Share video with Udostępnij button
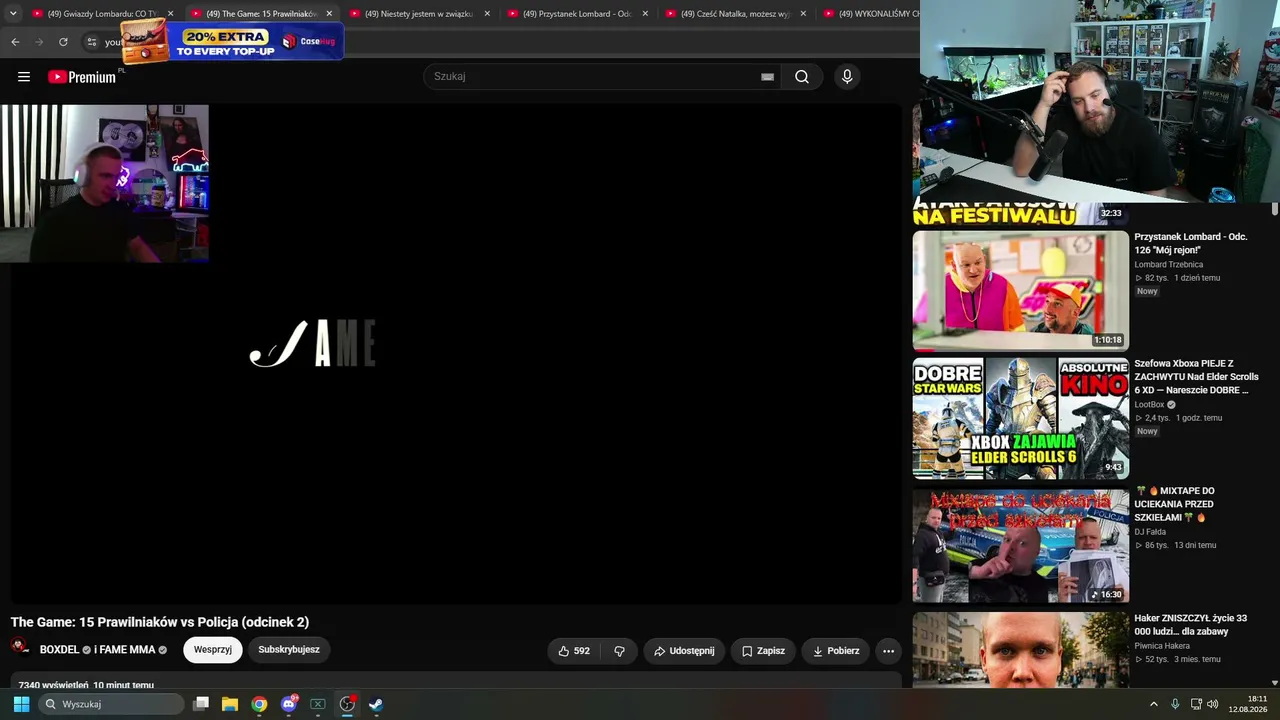 pyautogui.click(x=684, y=651)
